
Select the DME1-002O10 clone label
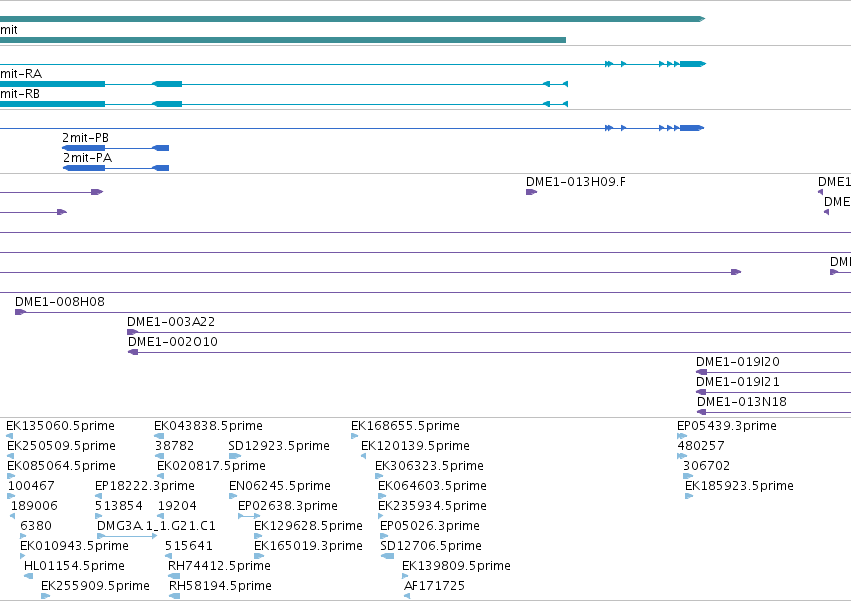[x=173, y=342]
